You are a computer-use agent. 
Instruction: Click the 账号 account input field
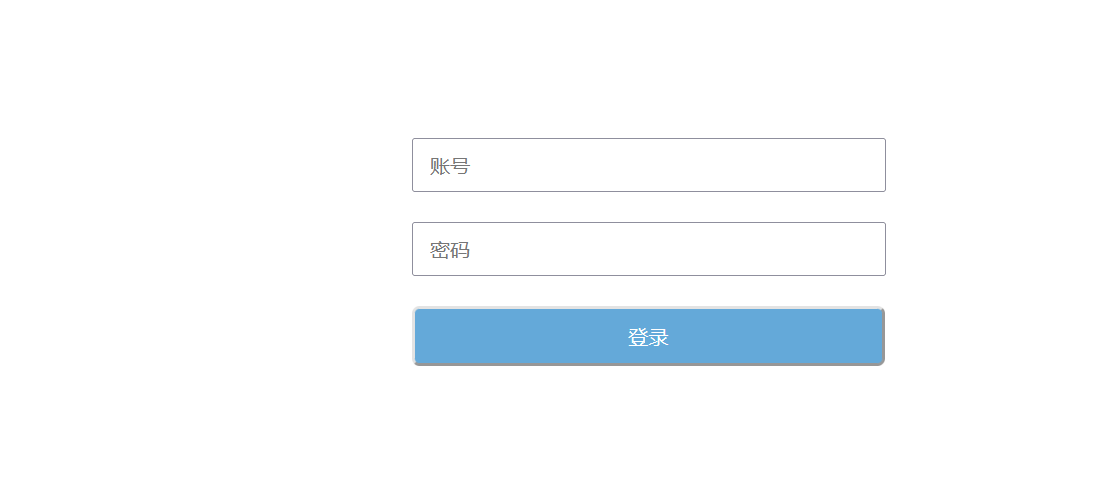(648, 165)
